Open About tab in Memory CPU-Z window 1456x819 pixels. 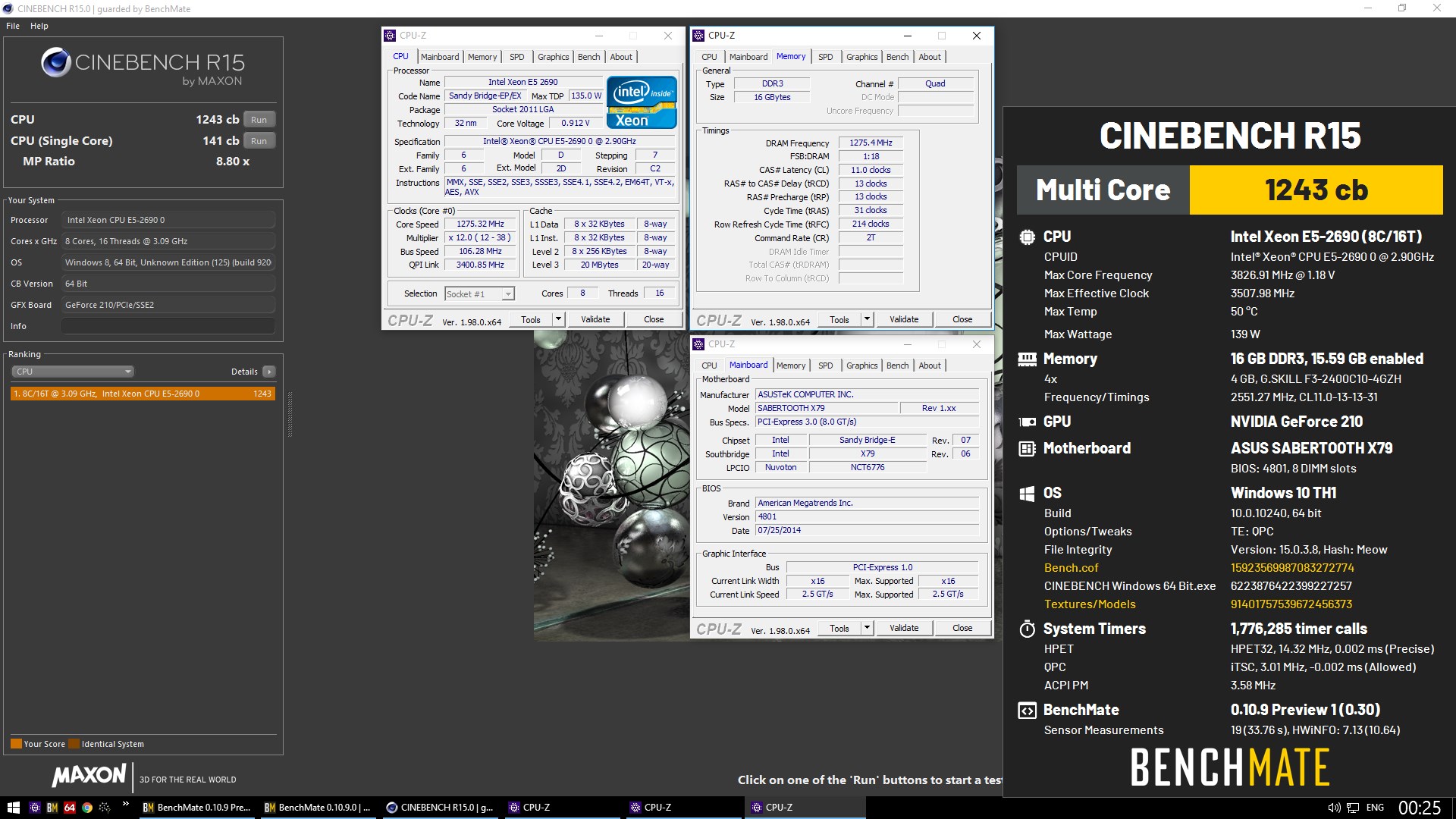[x=930, y=57]
